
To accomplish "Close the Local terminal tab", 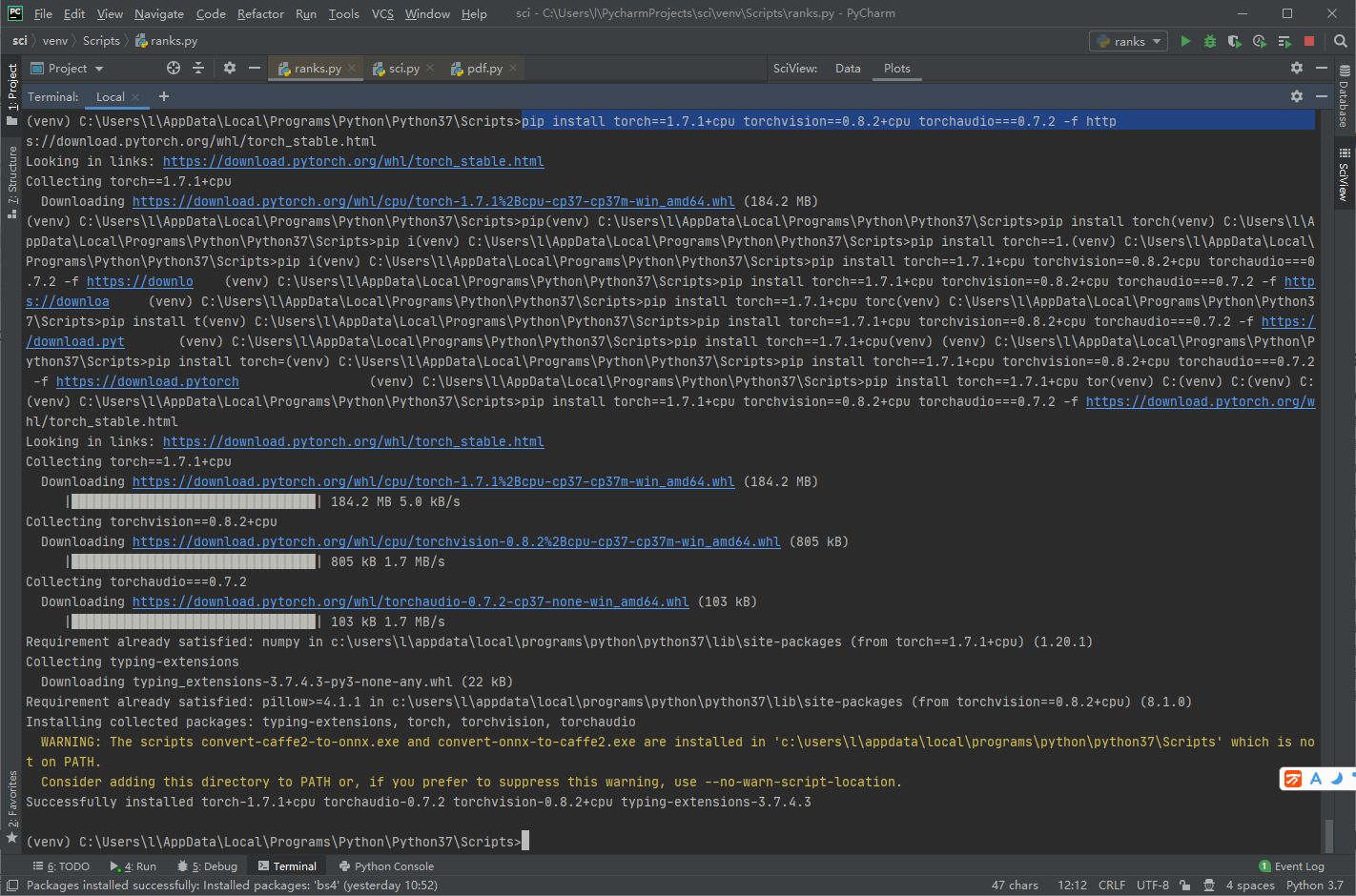I will tap(135, 97).
